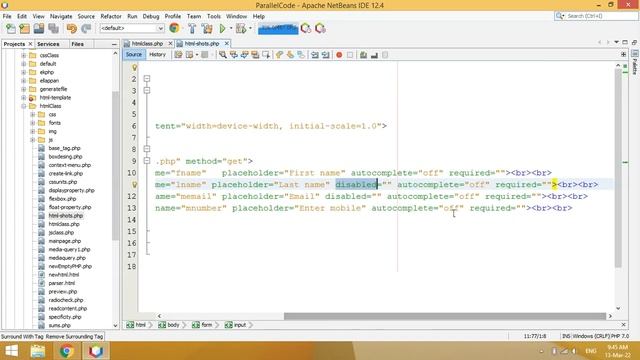Toggle Highlight Search icon in editor toolbar
Screen dimensions: 640x360
pos(255,55)
